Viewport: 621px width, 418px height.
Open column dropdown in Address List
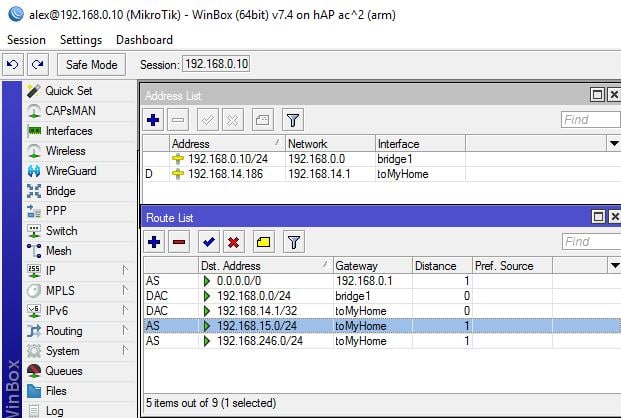pyautogui.click(x=614, y=143)
